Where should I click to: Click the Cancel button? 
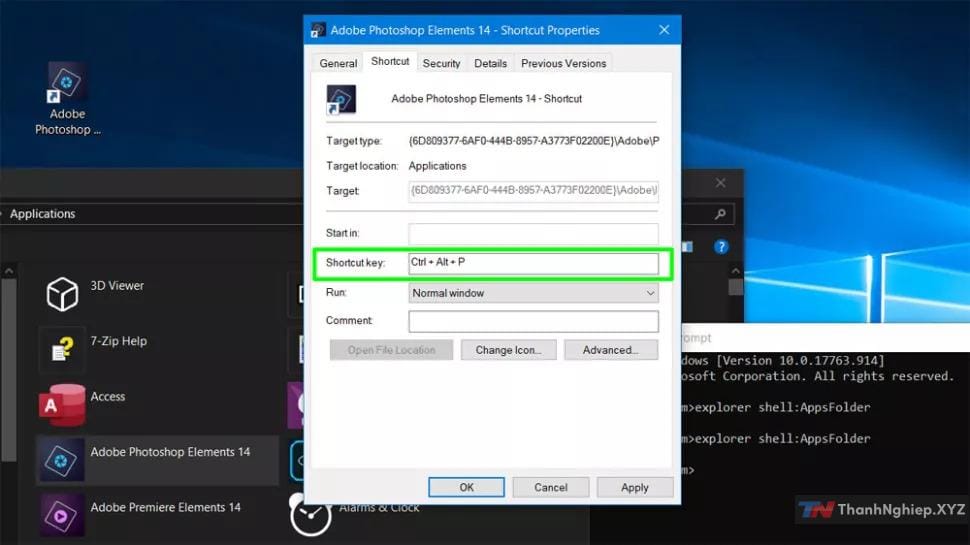[551, 487]
